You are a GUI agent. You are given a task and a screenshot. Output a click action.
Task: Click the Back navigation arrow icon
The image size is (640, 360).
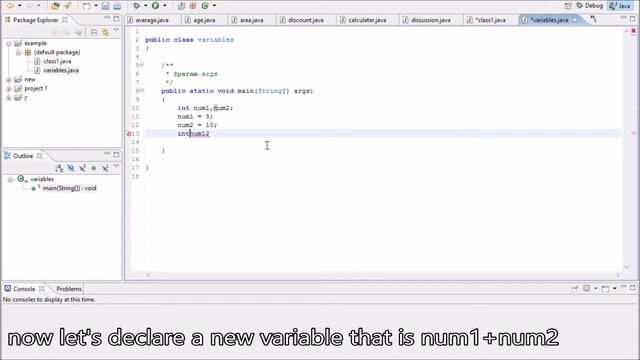10,6
